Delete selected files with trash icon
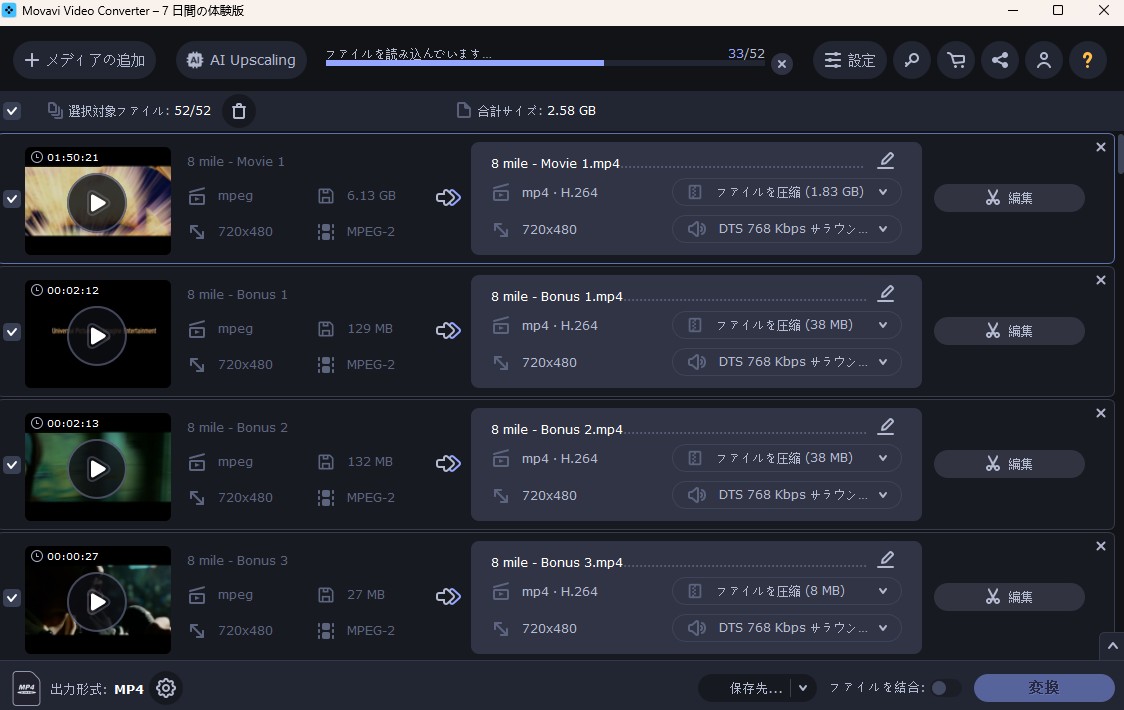The width and height of the screenshot is (1124, 710). pos(238,111)
